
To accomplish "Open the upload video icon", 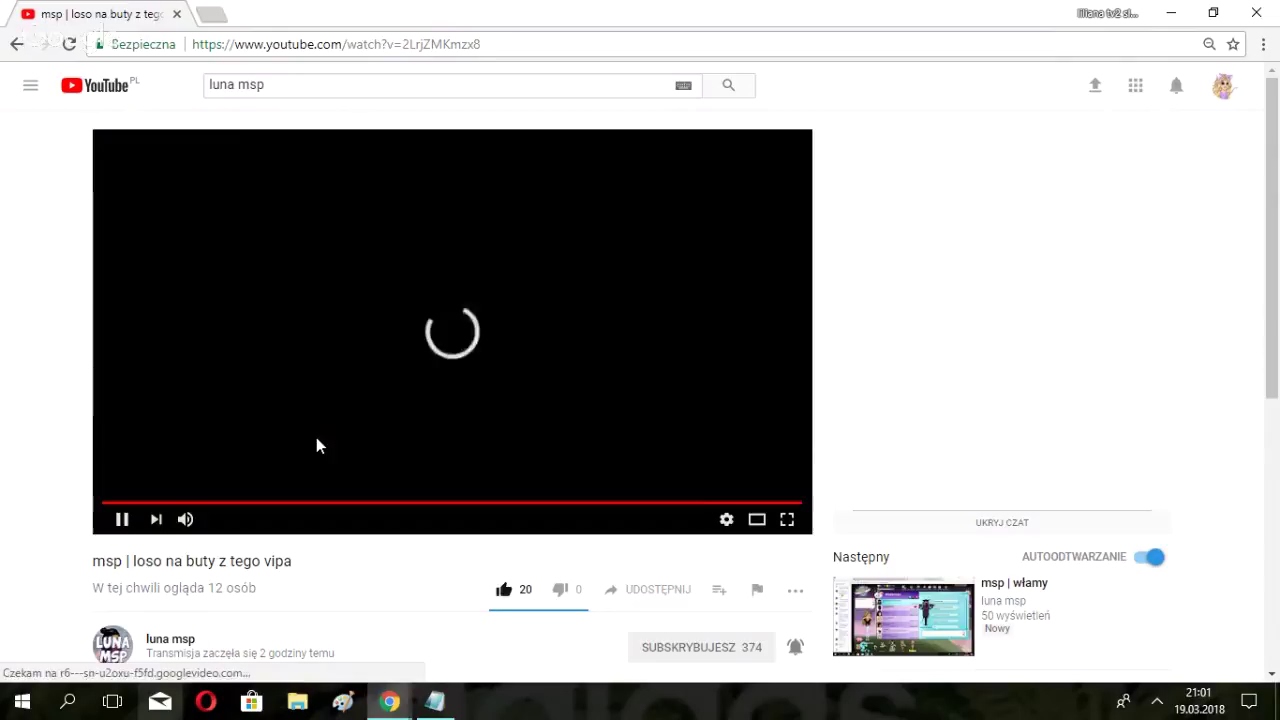I will tap(1095, 85).
